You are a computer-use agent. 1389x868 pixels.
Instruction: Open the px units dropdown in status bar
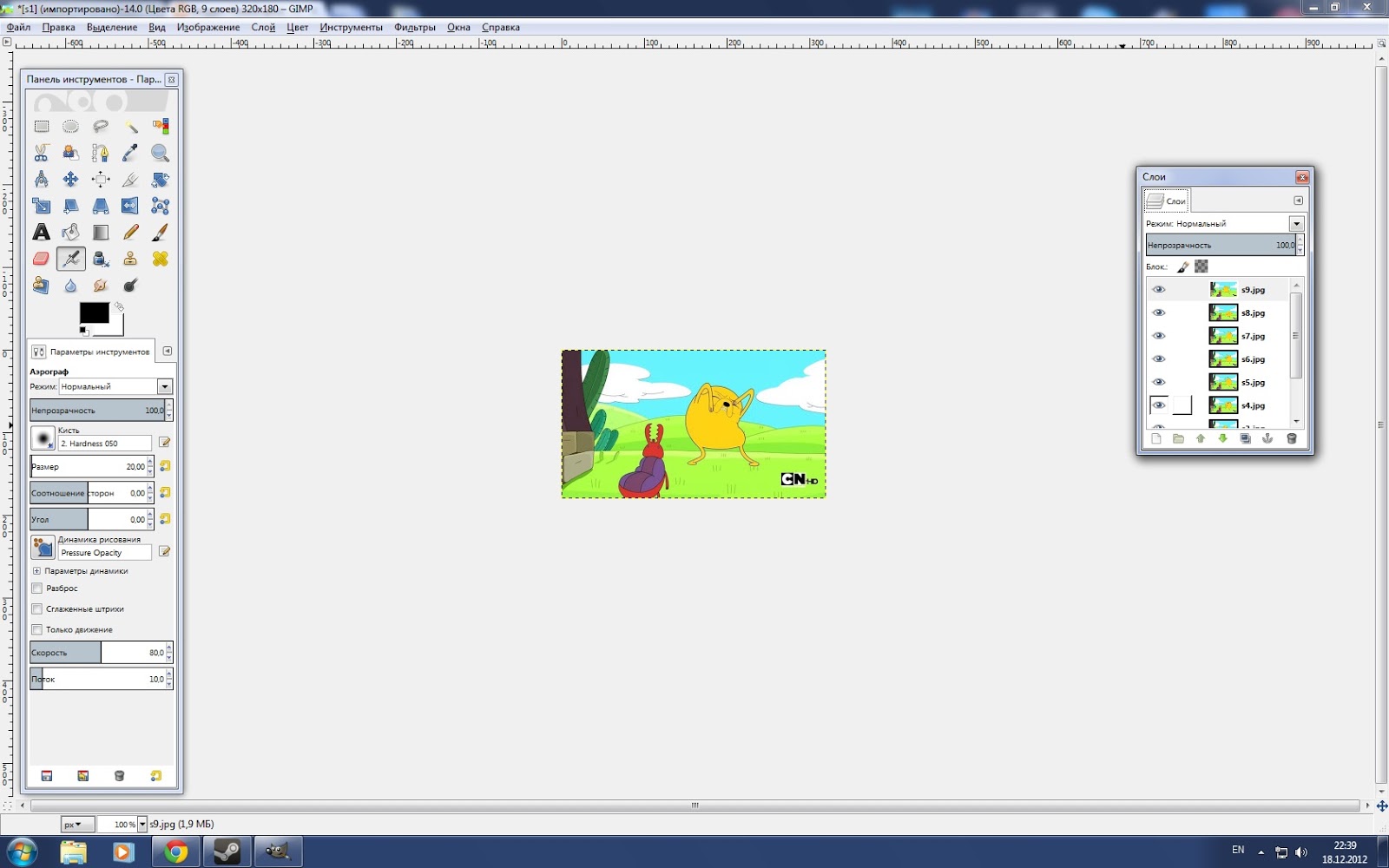77,825
